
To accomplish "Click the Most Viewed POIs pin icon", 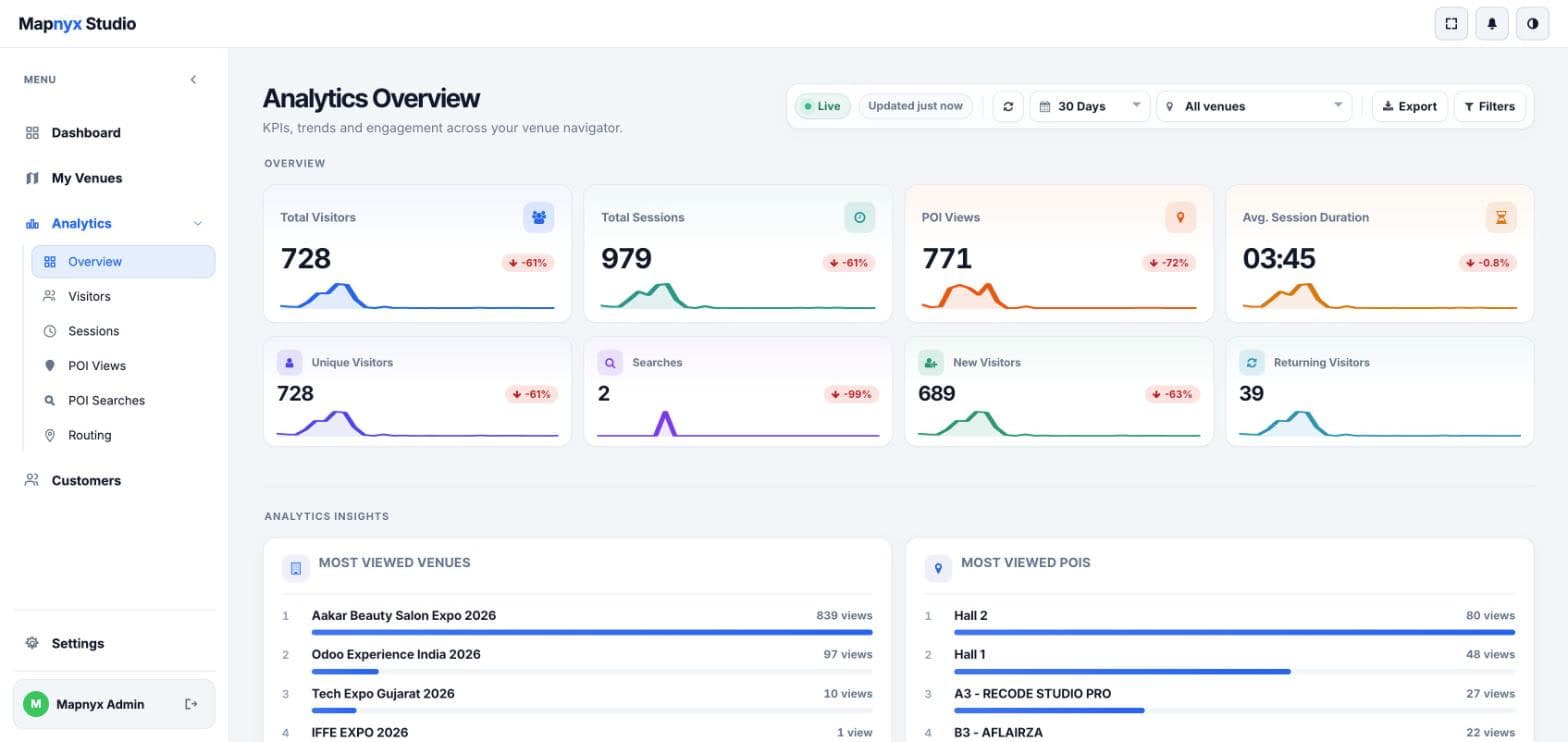I will click(x=938, y=568).
